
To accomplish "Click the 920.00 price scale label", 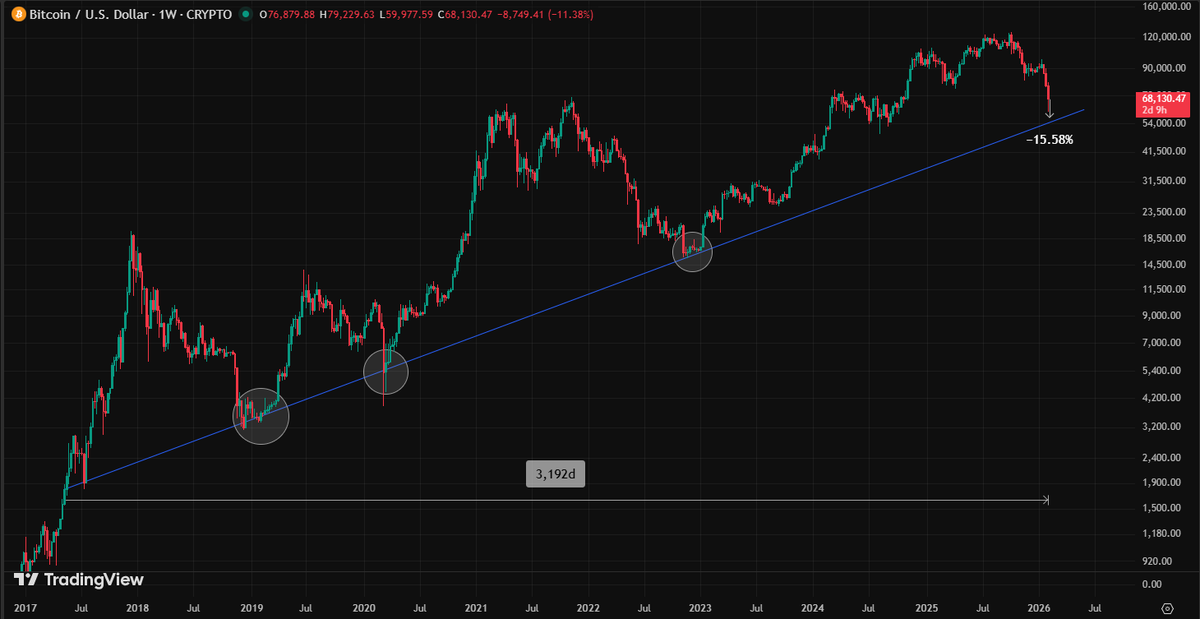I will point(1155,561).
